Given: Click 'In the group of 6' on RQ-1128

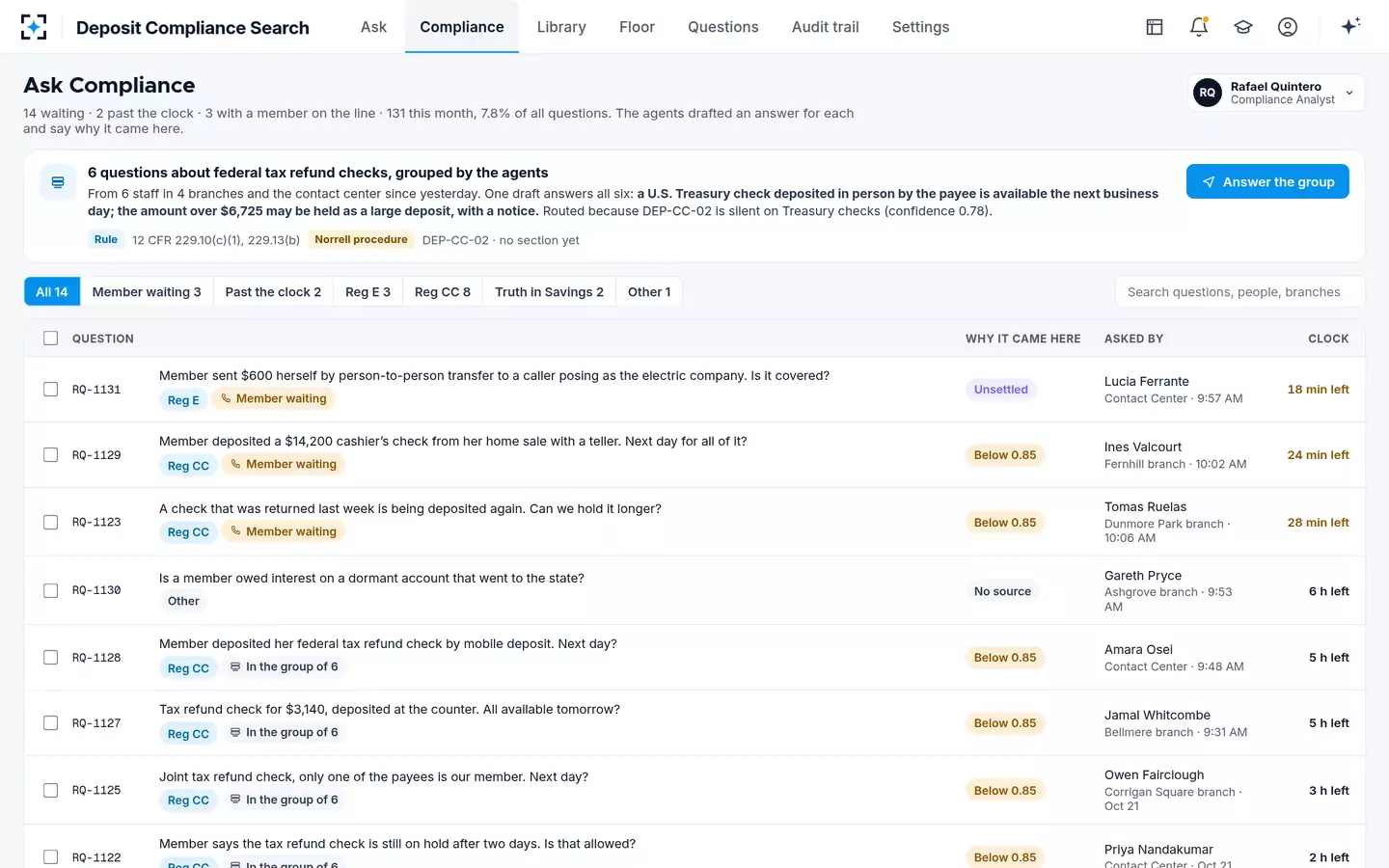Looking at the screenshot, I should click(x=284, y=666).
